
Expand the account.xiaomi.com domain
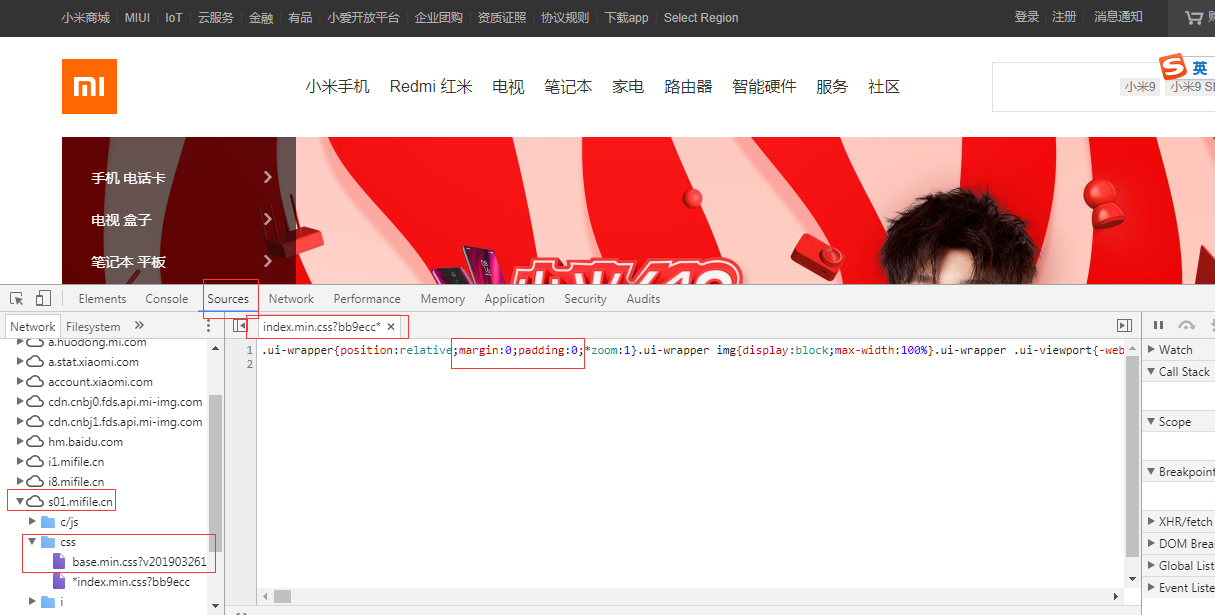tap(20, 381)
